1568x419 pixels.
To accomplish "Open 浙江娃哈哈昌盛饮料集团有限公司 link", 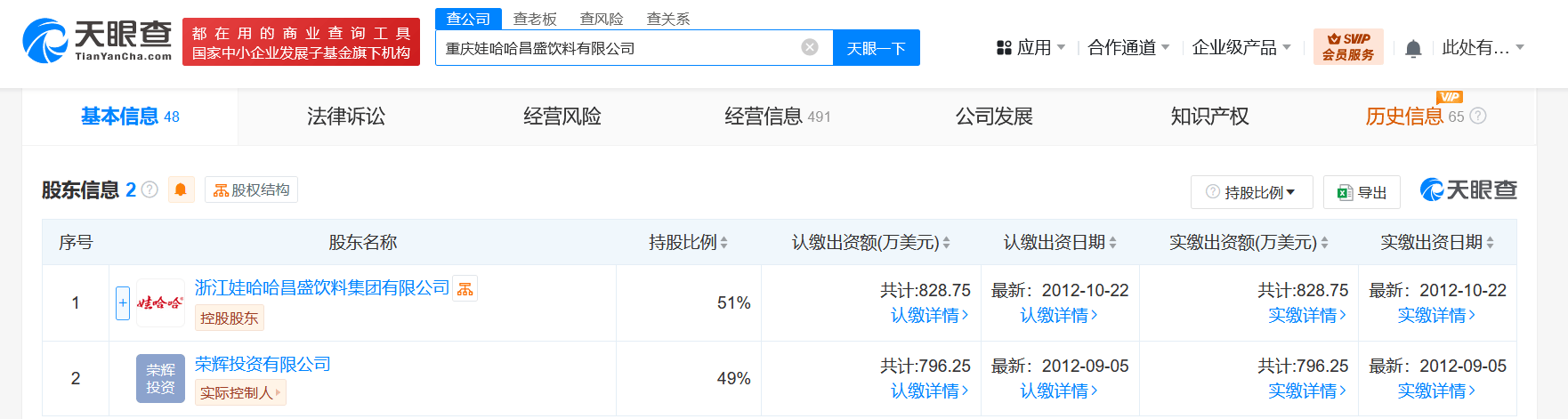I will coord(322,287).
